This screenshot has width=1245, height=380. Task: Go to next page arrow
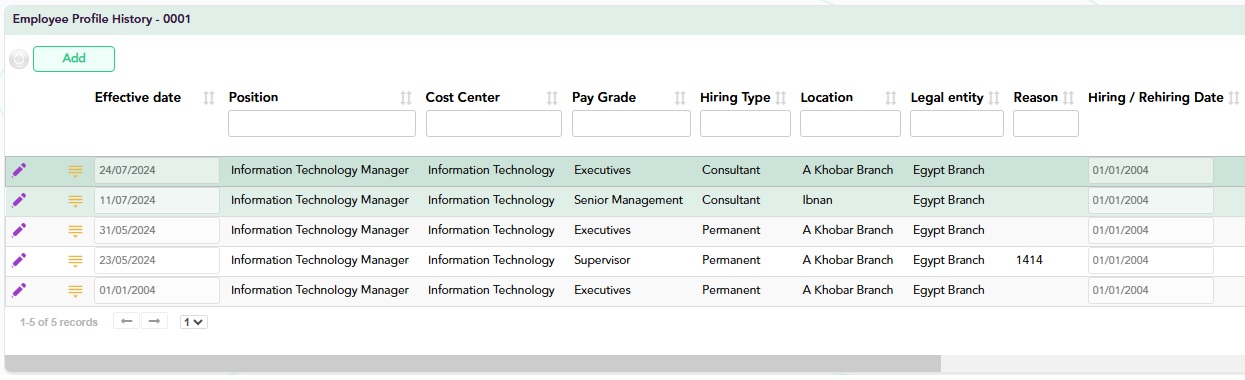(154, 322)
